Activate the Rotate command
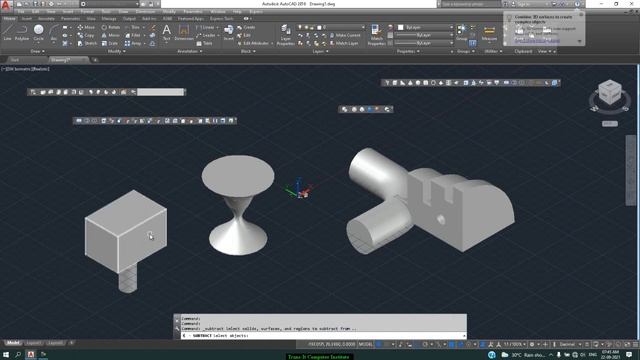 click(x=111, y=27)
